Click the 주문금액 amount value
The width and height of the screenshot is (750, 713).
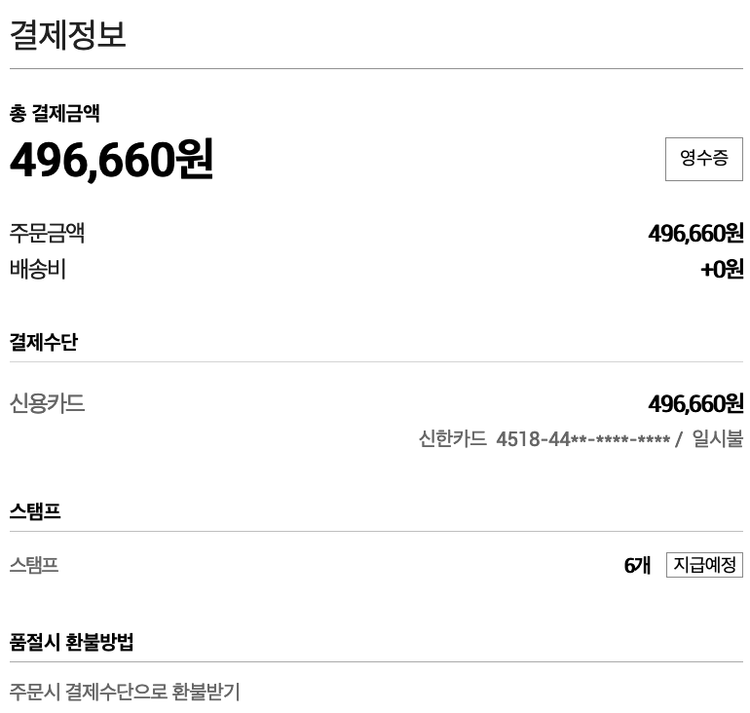click(x=695, y=234)
